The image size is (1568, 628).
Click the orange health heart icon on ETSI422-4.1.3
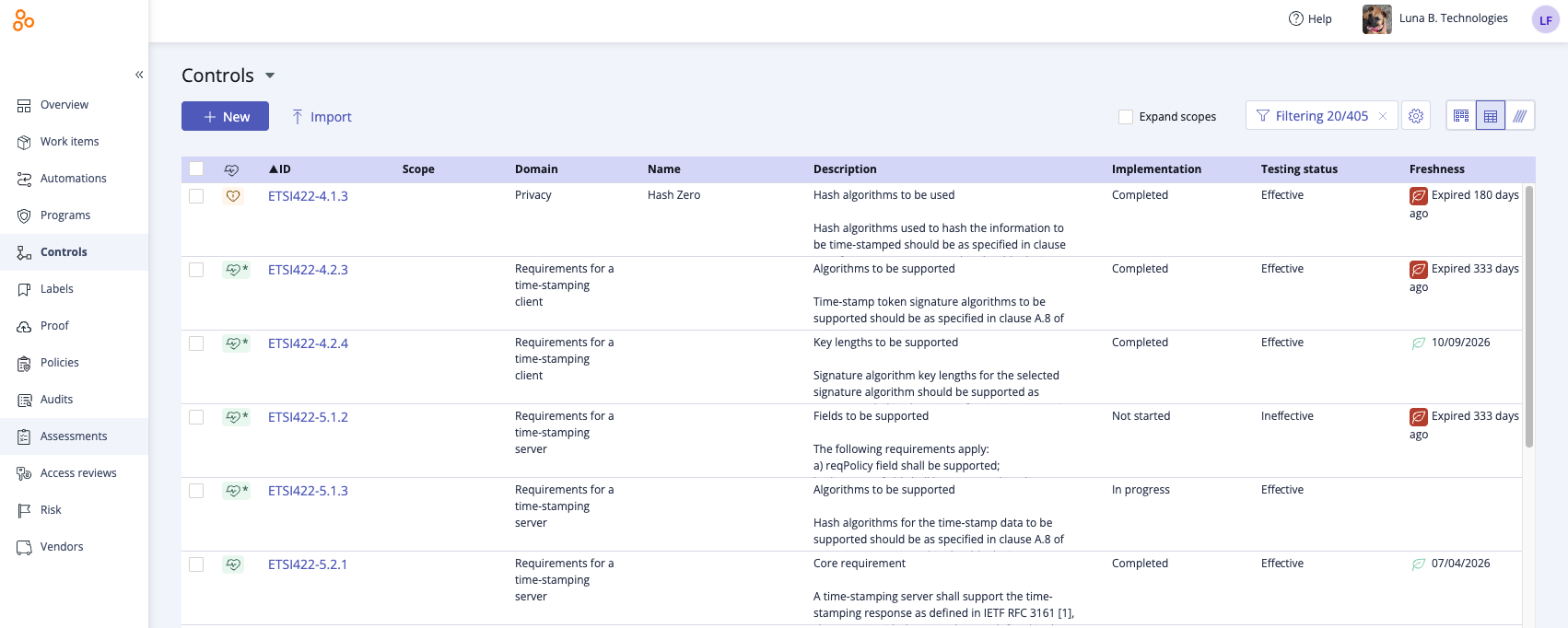pyautogui.click(x=232, y=195)
